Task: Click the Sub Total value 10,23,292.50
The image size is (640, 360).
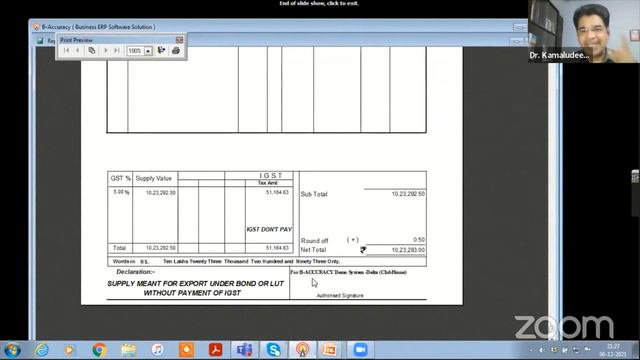Action: coord(408,194)
